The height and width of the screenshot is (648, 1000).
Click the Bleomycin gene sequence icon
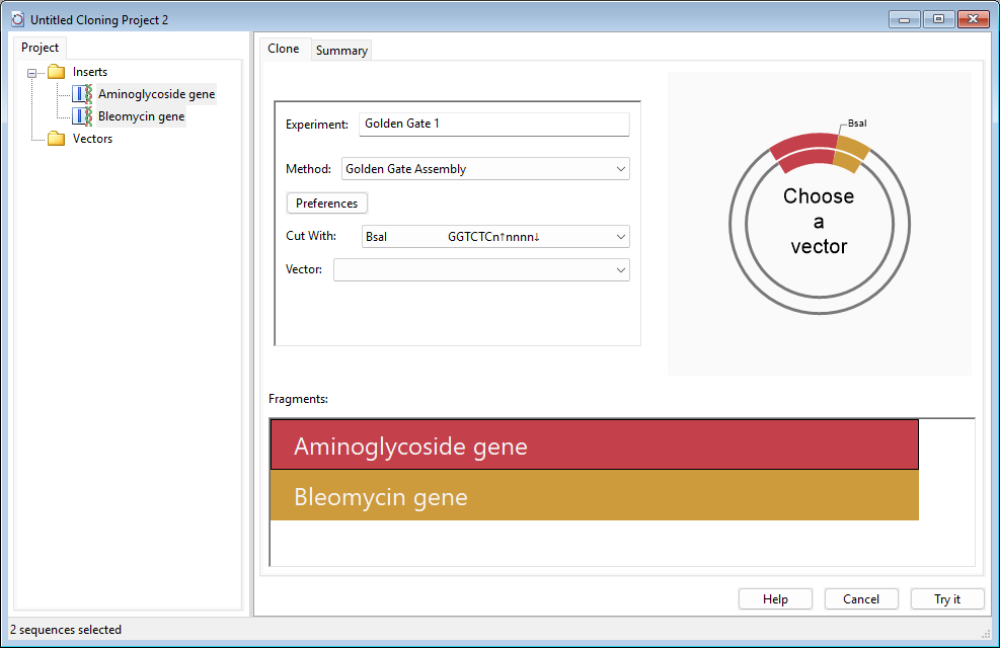tap(82, 116)
